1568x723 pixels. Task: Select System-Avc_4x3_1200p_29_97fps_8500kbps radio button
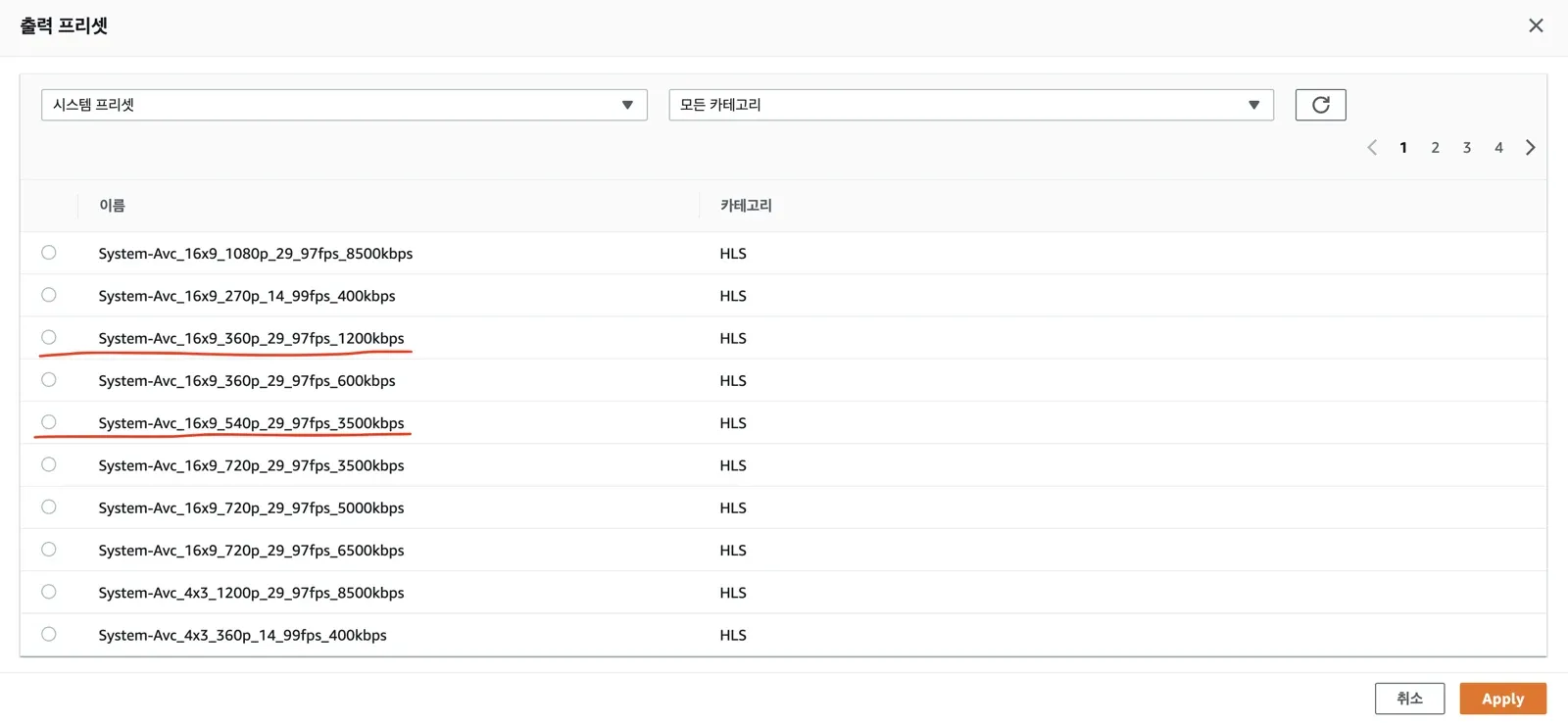pyautogui.click(x=49, y=592)
